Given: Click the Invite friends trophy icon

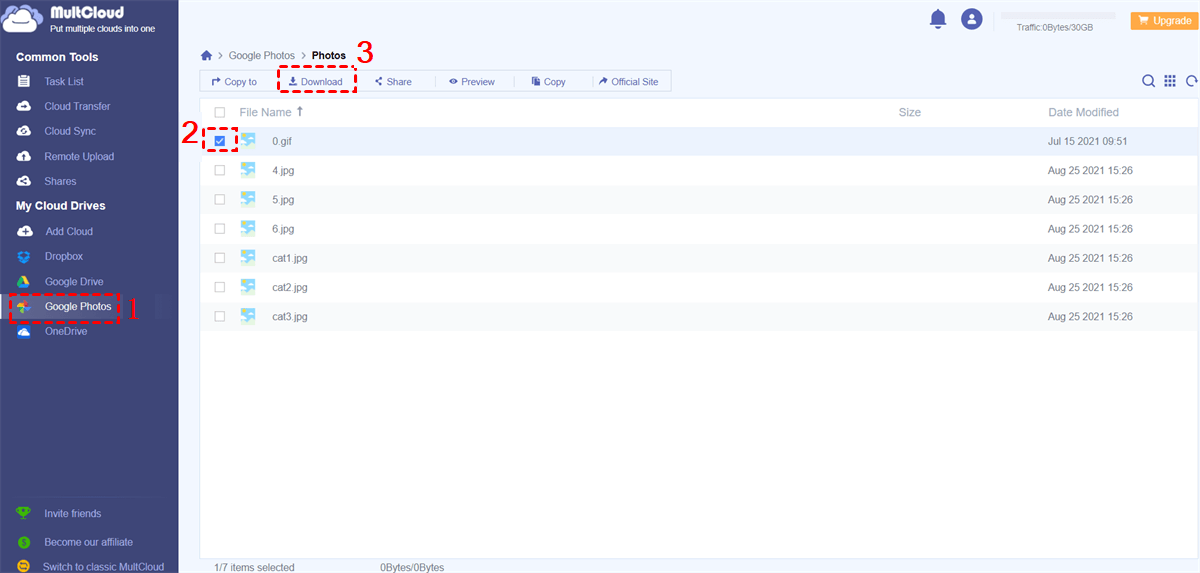Looking at the screenshot, I should pyautogui.click(x=24, y=513).
